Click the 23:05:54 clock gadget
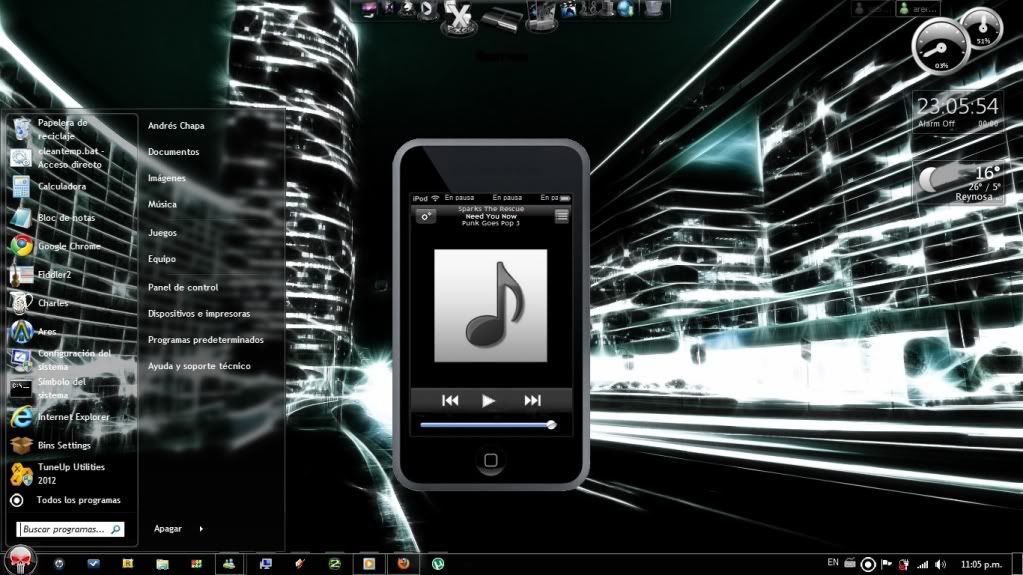Viewport: 1023px width, 575px height. [957, 106]
